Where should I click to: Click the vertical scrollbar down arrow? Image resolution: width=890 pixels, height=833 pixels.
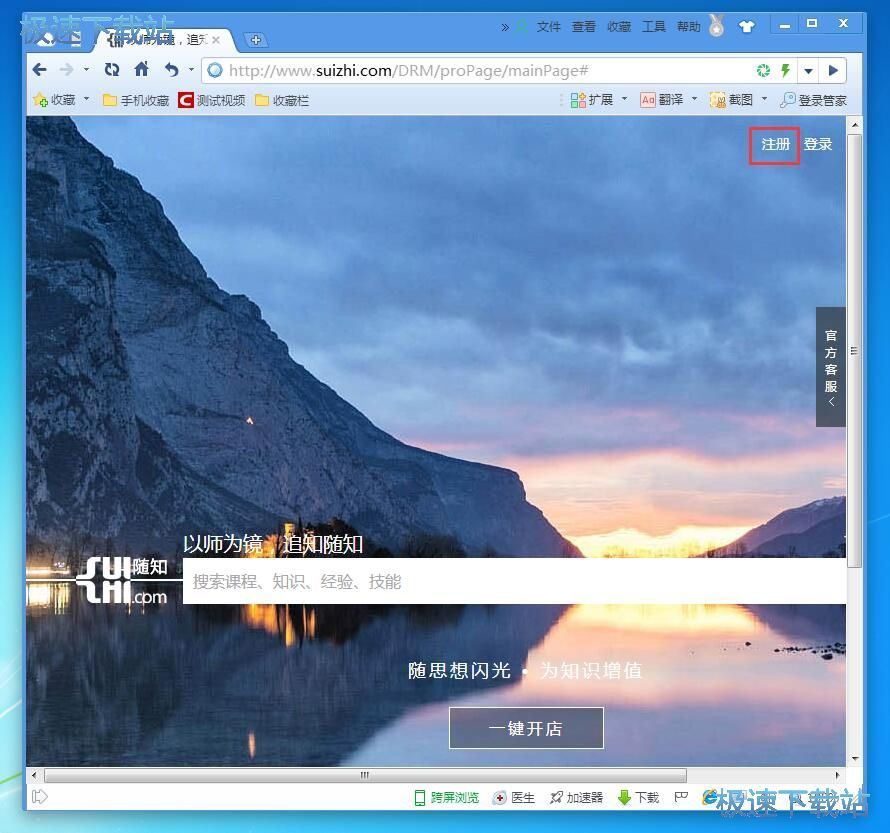point(855,759)
